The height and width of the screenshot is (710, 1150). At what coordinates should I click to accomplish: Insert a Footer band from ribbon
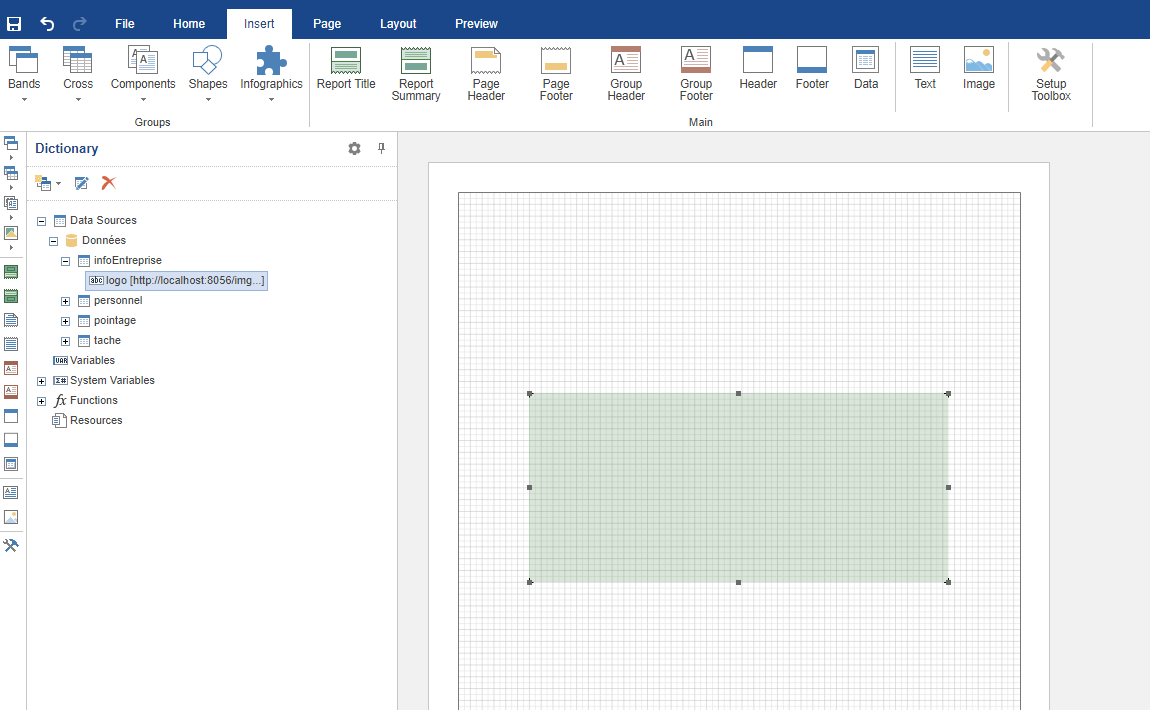[x=812, y=69]
